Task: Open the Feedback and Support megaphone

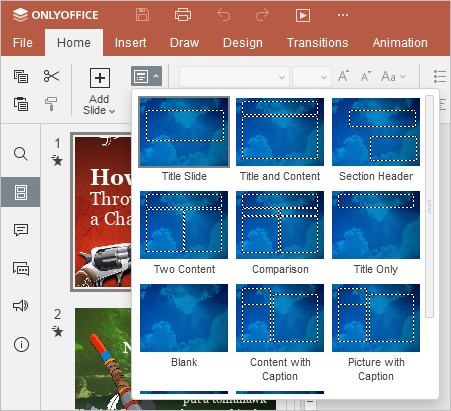Action: 21,306
